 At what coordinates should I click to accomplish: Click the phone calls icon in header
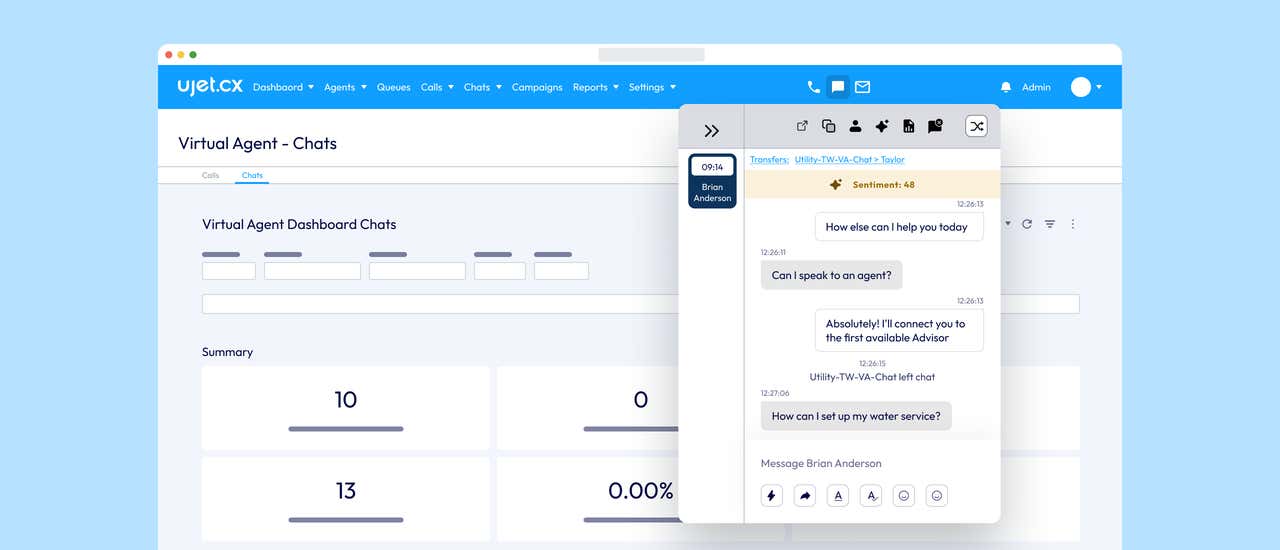(814, 87)
